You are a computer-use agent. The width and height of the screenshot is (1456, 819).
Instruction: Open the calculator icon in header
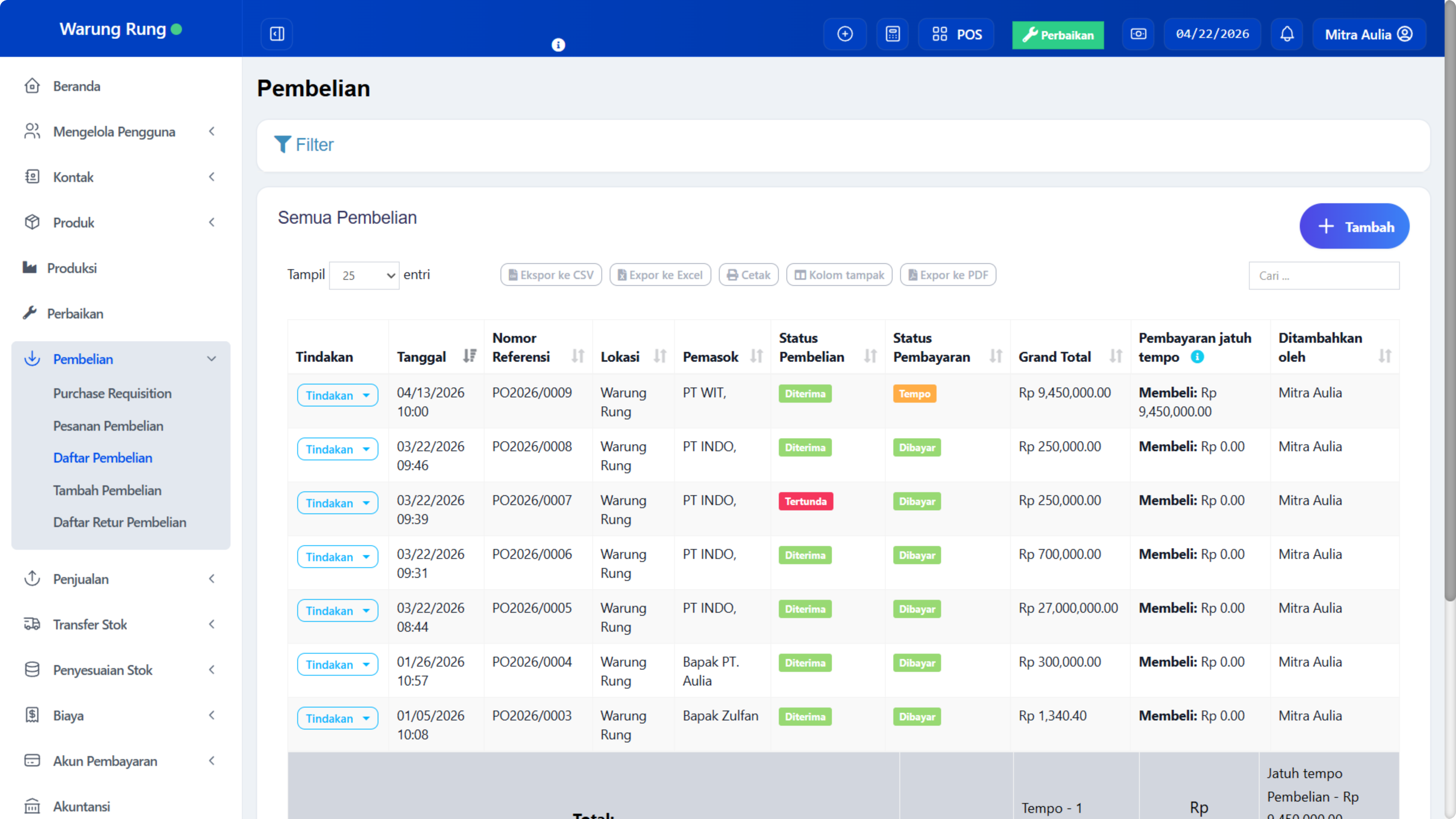[x=893, y=34]
